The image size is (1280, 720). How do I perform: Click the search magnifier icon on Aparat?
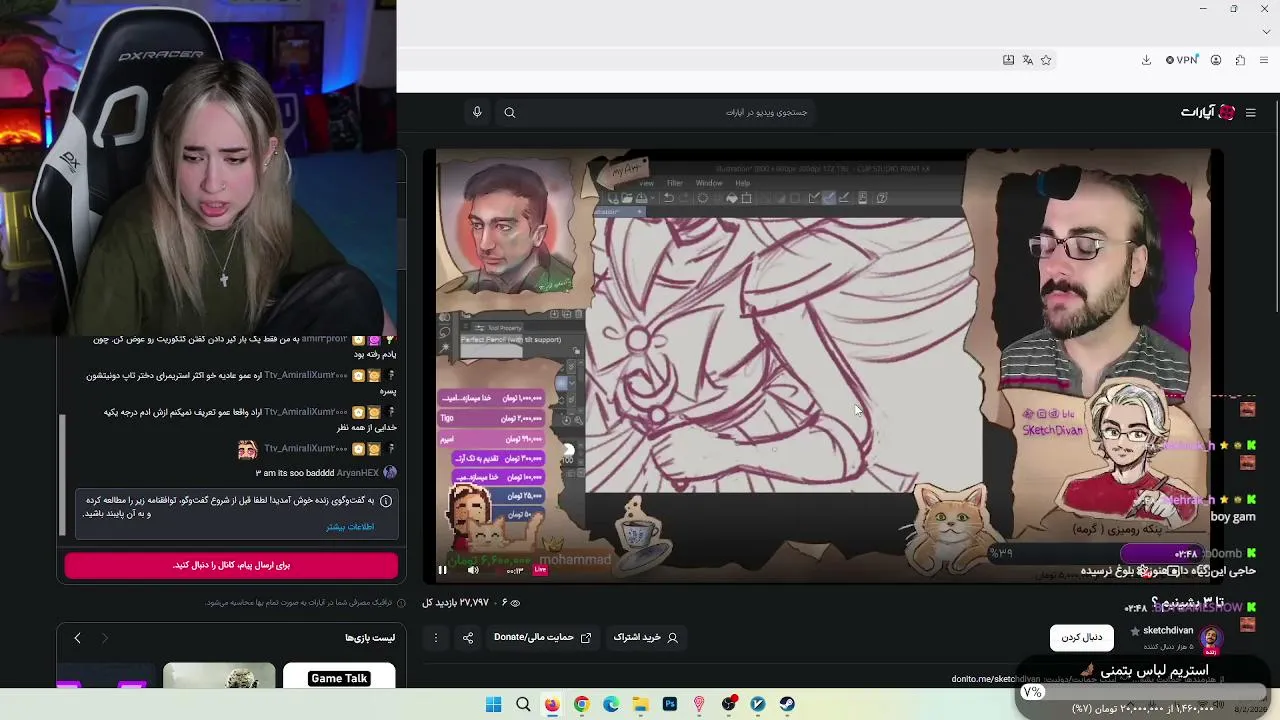(x=510, y=112)
